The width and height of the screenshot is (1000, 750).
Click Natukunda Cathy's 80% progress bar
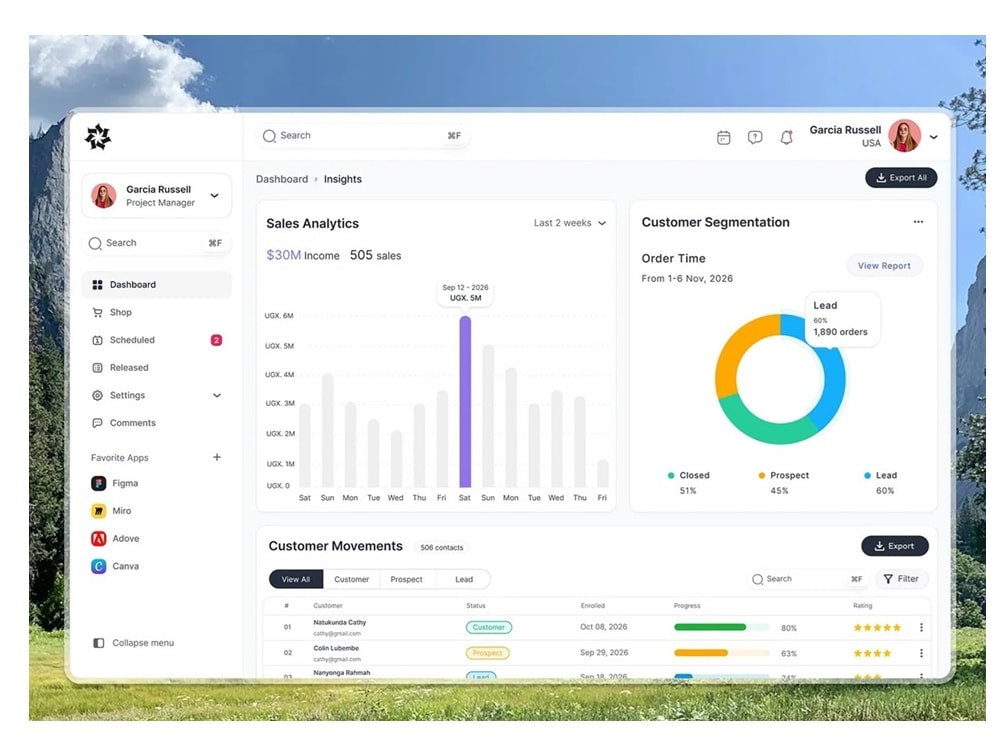coord(721,628)
